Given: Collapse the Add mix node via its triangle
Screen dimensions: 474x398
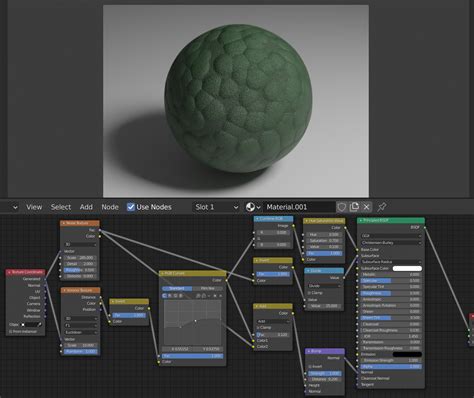Looking at the screenshot, I should click(257, 306).
